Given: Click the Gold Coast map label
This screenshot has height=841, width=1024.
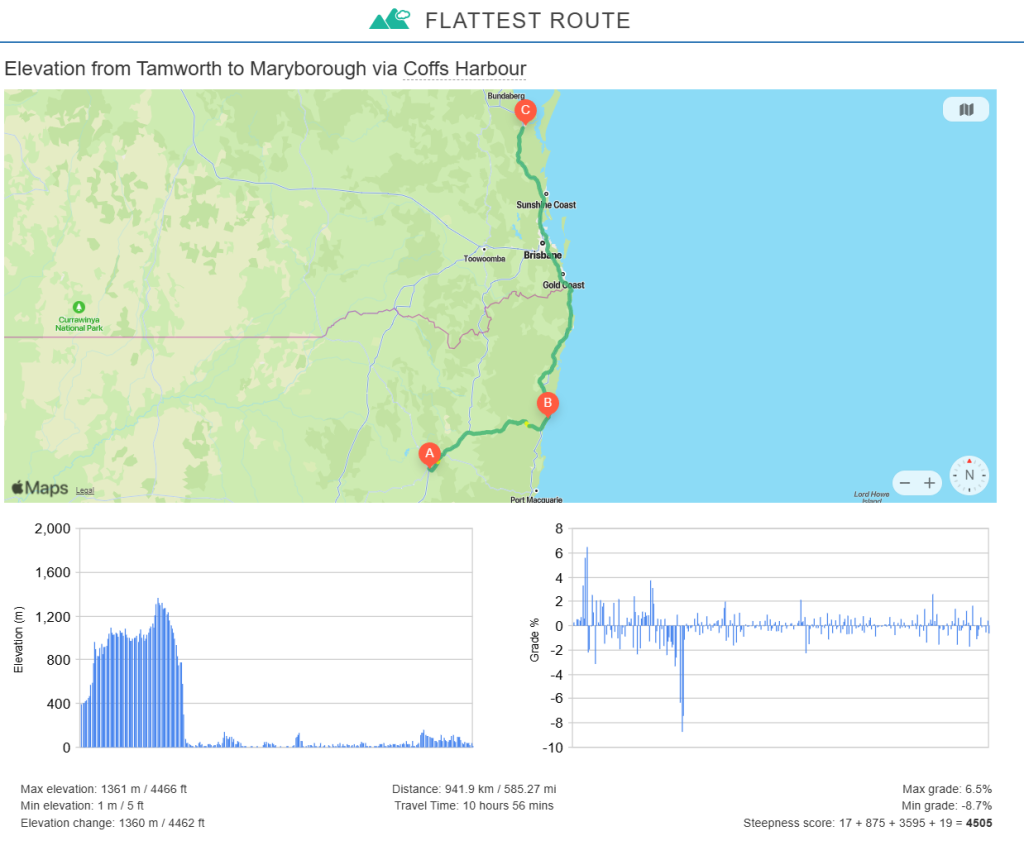Looking at the screenshot, I should coord(563,285).
